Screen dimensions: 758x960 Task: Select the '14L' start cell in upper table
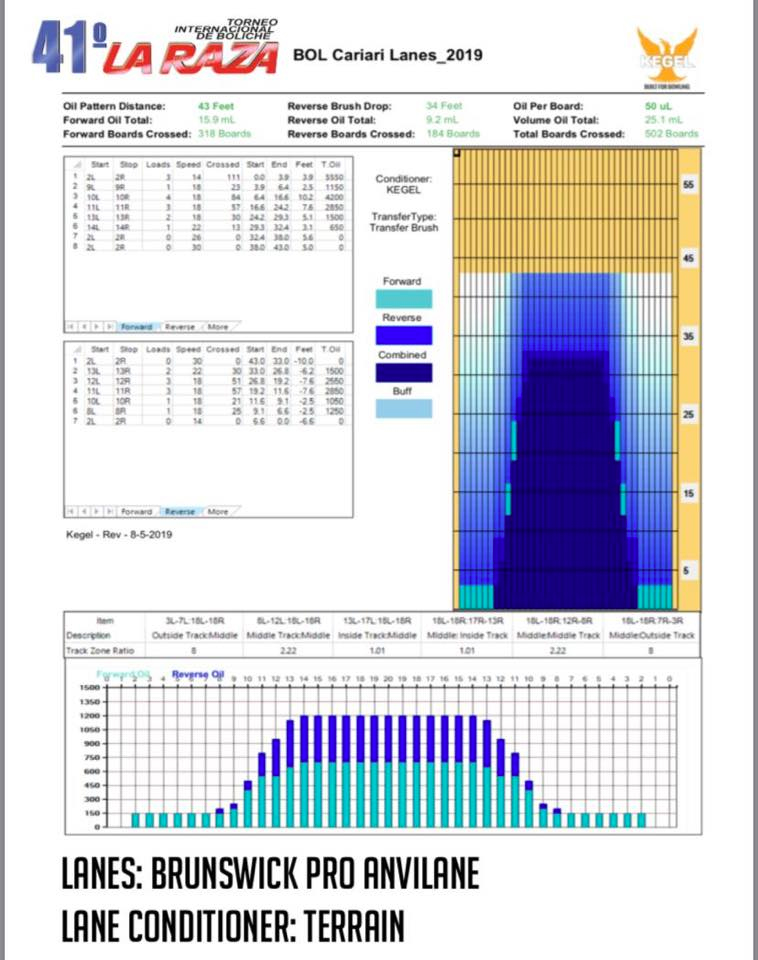(93, 227)
